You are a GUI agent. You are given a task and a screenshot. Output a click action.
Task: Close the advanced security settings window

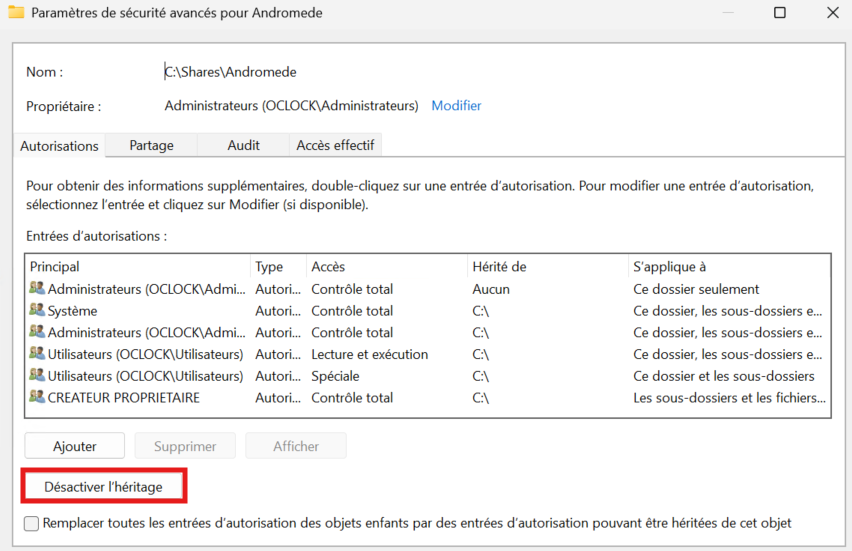click(832, 13)
